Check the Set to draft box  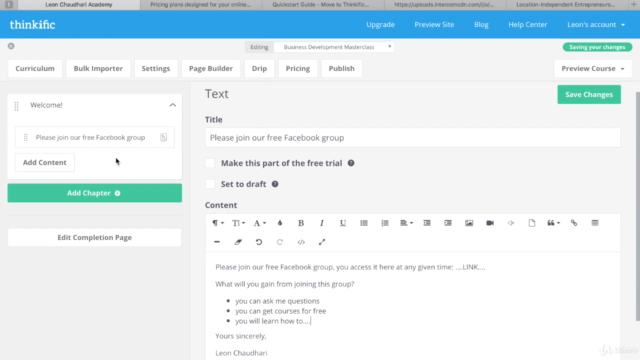(210, 184)
